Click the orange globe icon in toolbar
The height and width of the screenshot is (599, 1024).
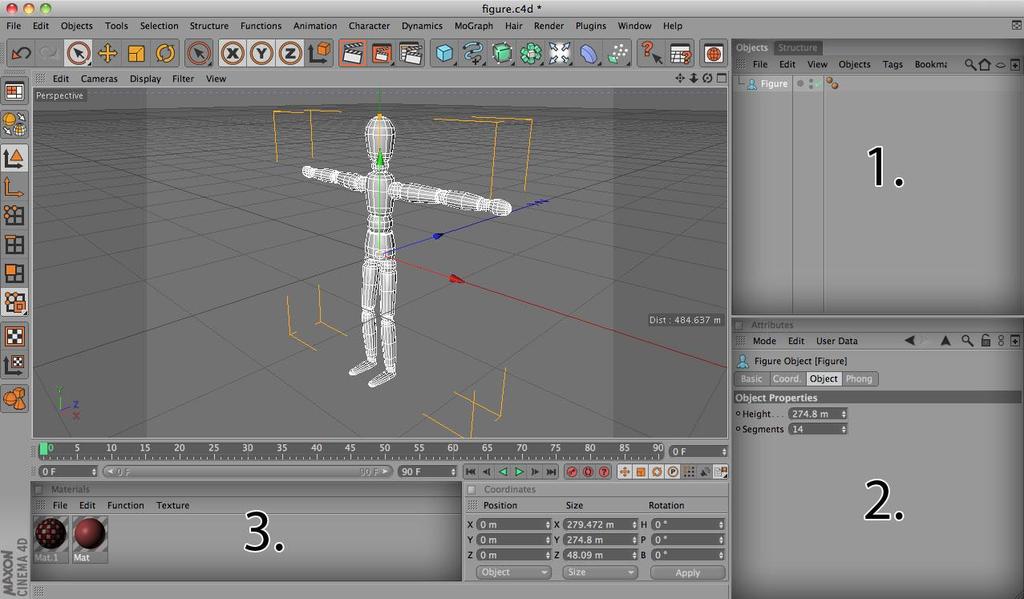point(713,53)
